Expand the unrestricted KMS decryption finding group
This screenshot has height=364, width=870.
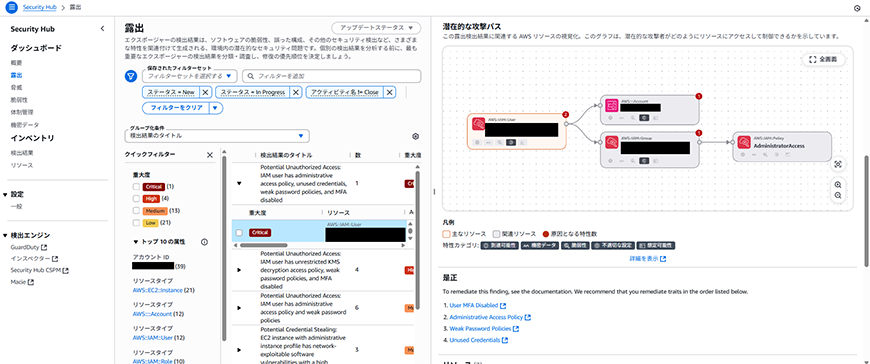[239, 270]
